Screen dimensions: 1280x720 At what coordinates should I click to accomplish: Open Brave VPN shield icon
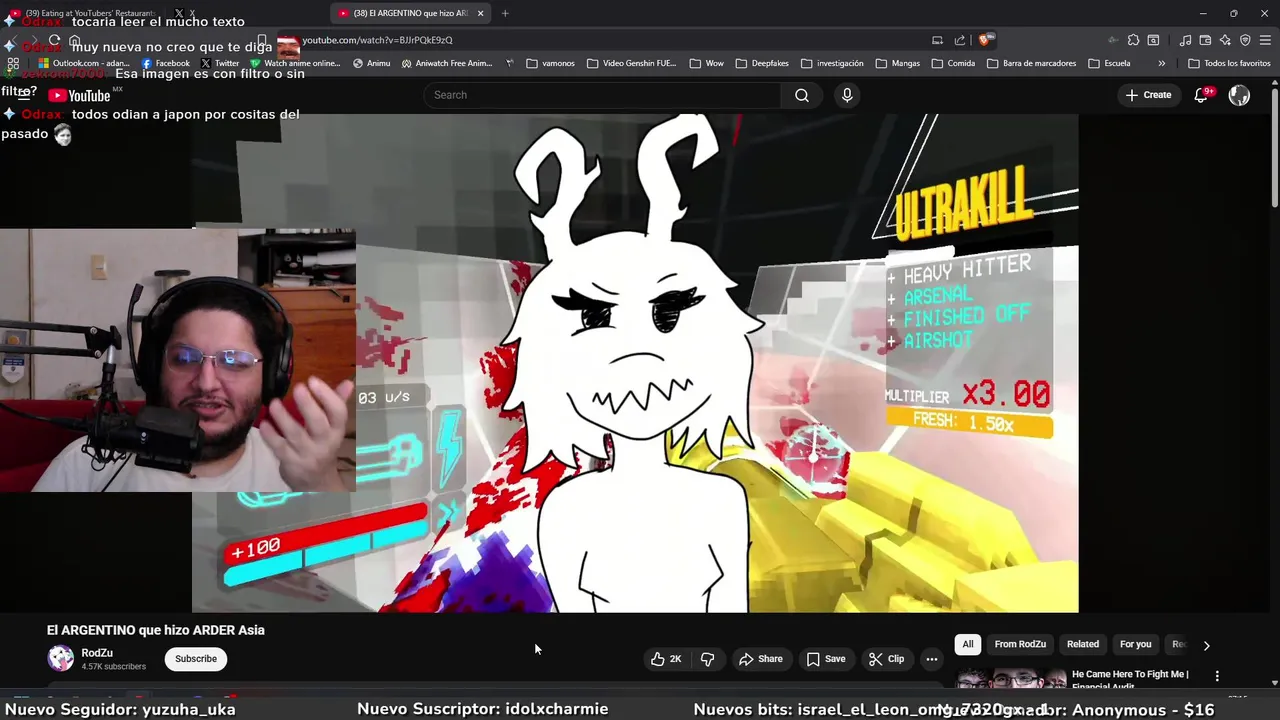tap(1245, 40)
